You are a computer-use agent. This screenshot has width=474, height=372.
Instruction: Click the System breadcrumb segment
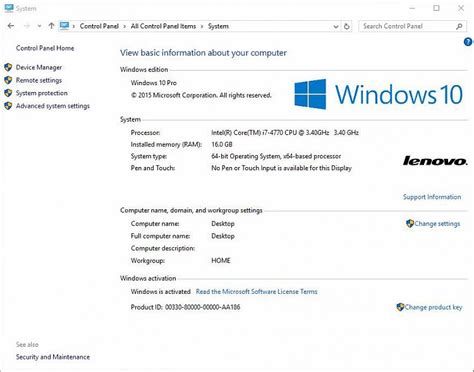(x=218, y=26)
